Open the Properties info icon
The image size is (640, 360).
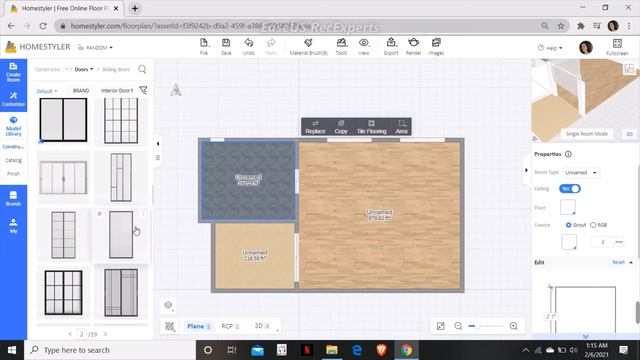click(x=568, y=154)
